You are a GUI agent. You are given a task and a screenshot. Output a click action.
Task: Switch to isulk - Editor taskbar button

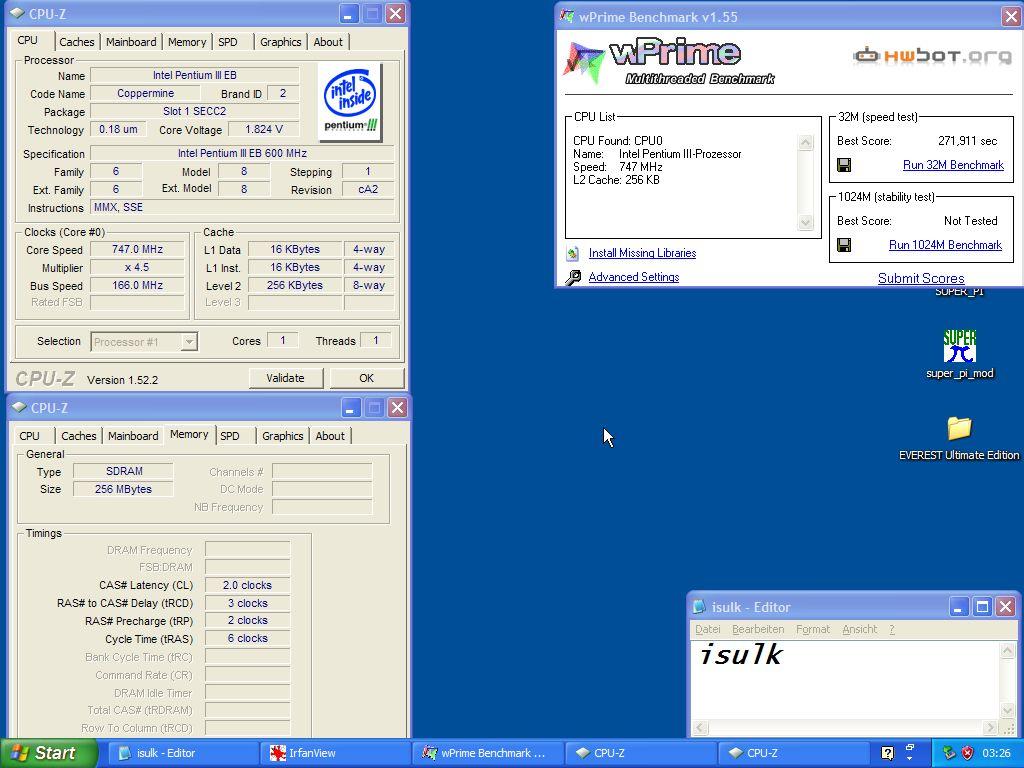pos(182,753)
